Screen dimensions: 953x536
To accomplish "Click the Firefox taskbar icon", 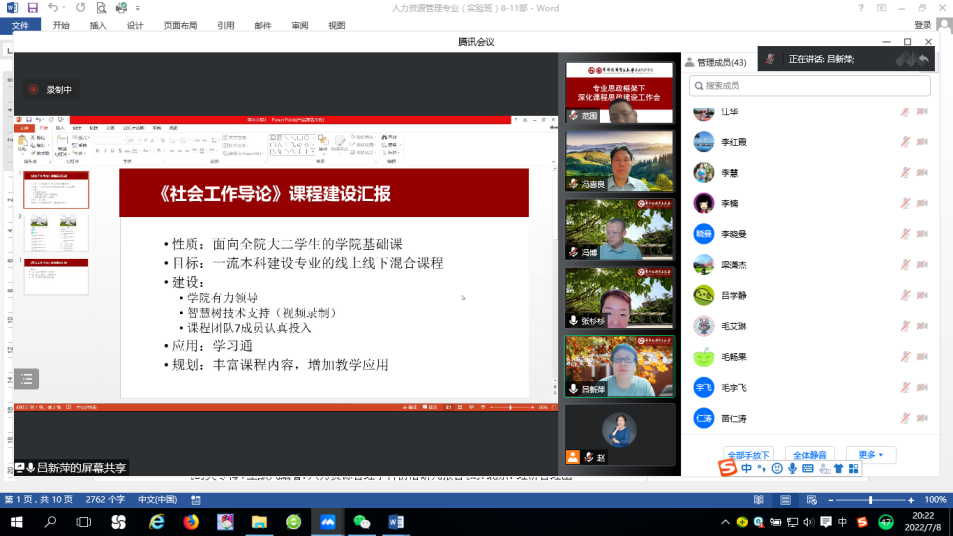I will [191, 522].
